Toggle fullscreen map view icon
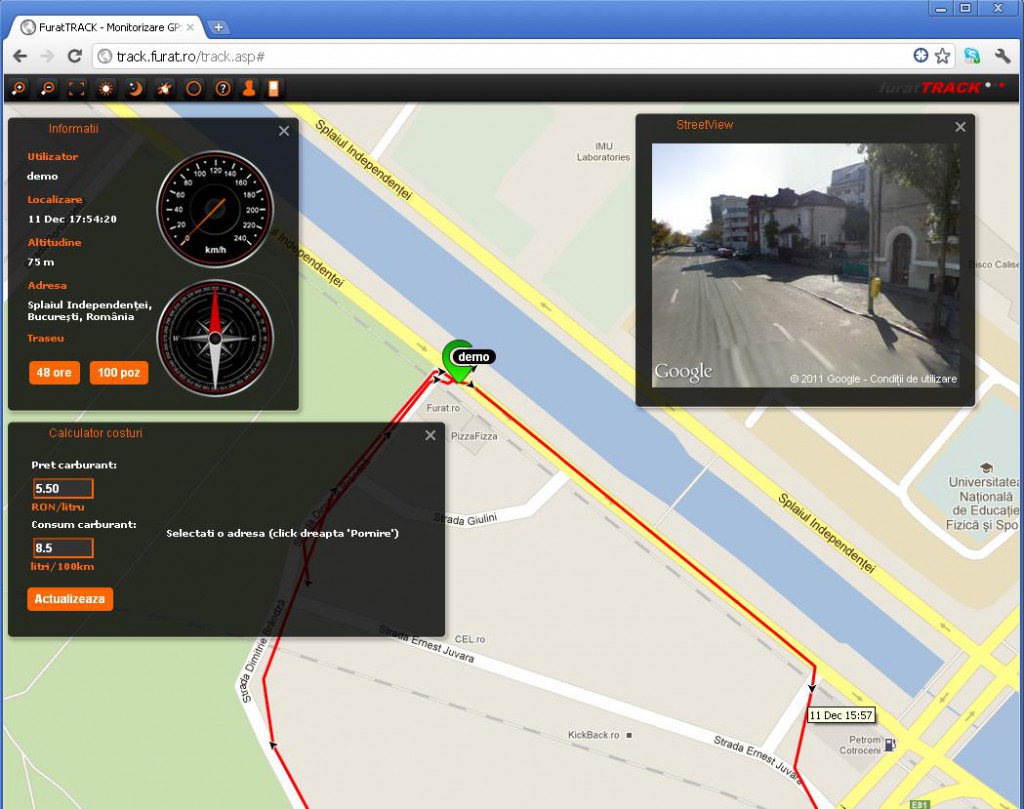 click(76, 88)
